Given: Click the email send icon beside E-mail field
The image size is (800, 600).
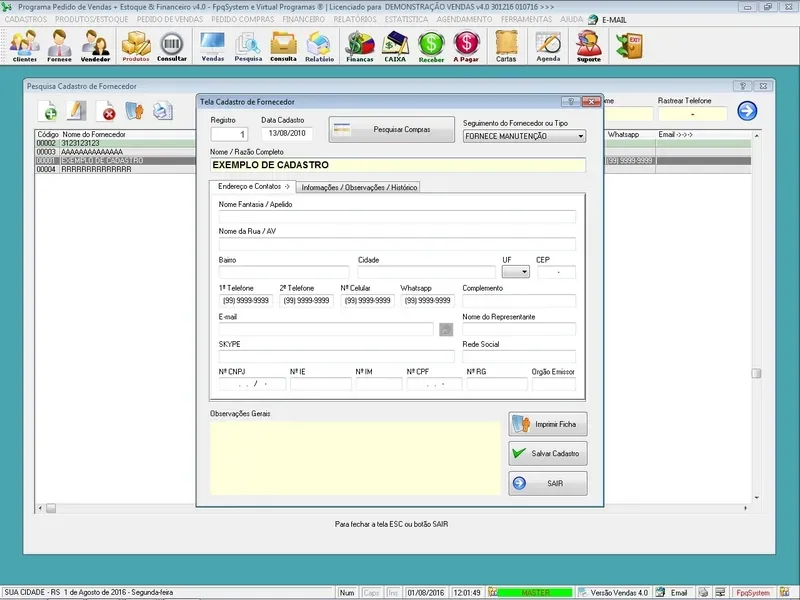Looking at the screenshot, I should pyautogui.click(x=446, y=329).
